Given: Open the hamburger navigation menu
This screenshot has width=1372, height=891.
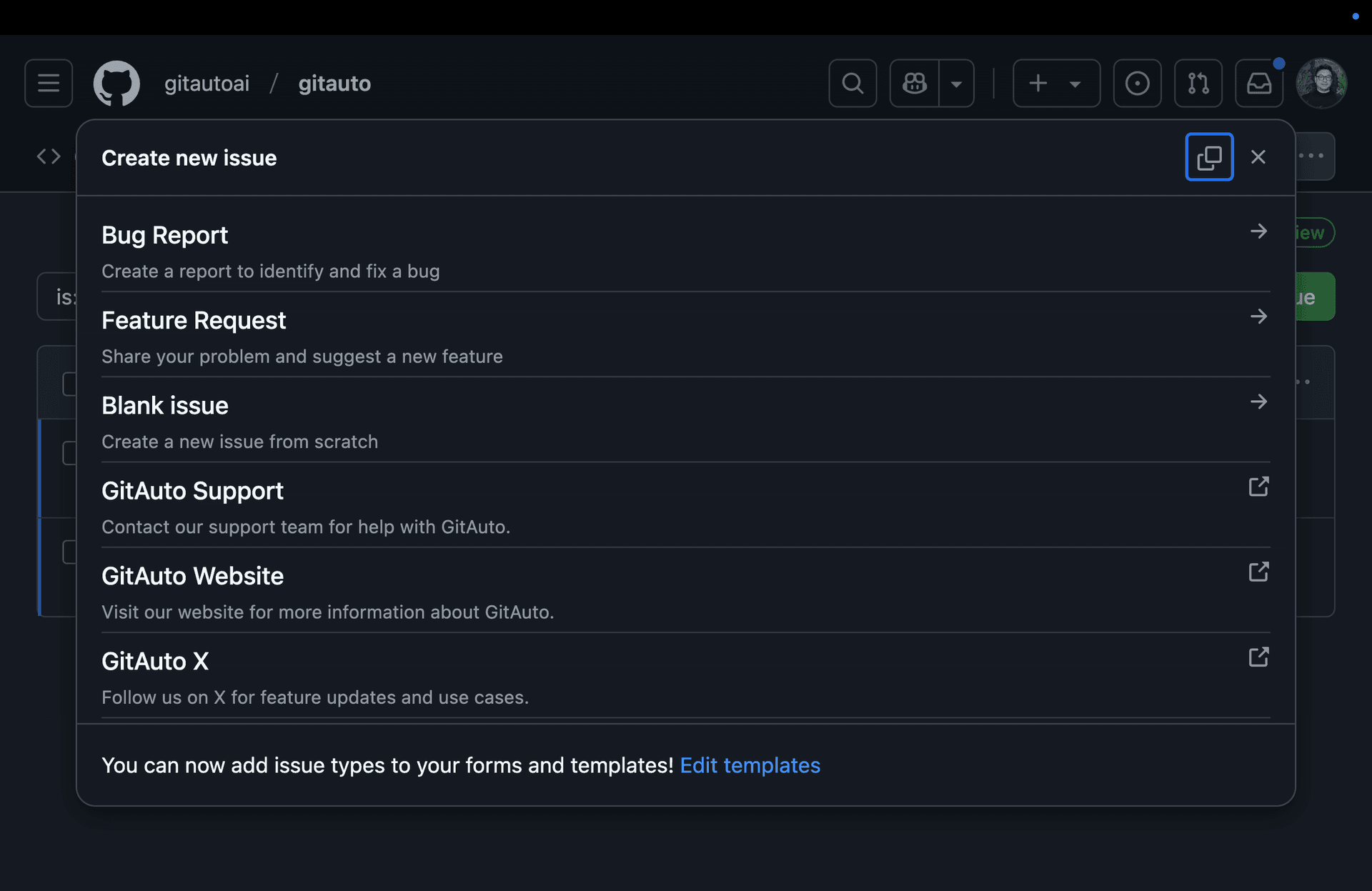Looking at the screenshot, I should coord(48,83).
